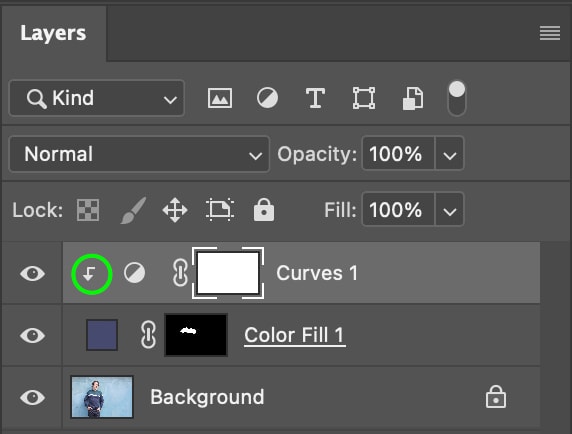Viewport: 572px width, 434px height.
Task: Filter for pixel layers icon
Action: [220, 98]
